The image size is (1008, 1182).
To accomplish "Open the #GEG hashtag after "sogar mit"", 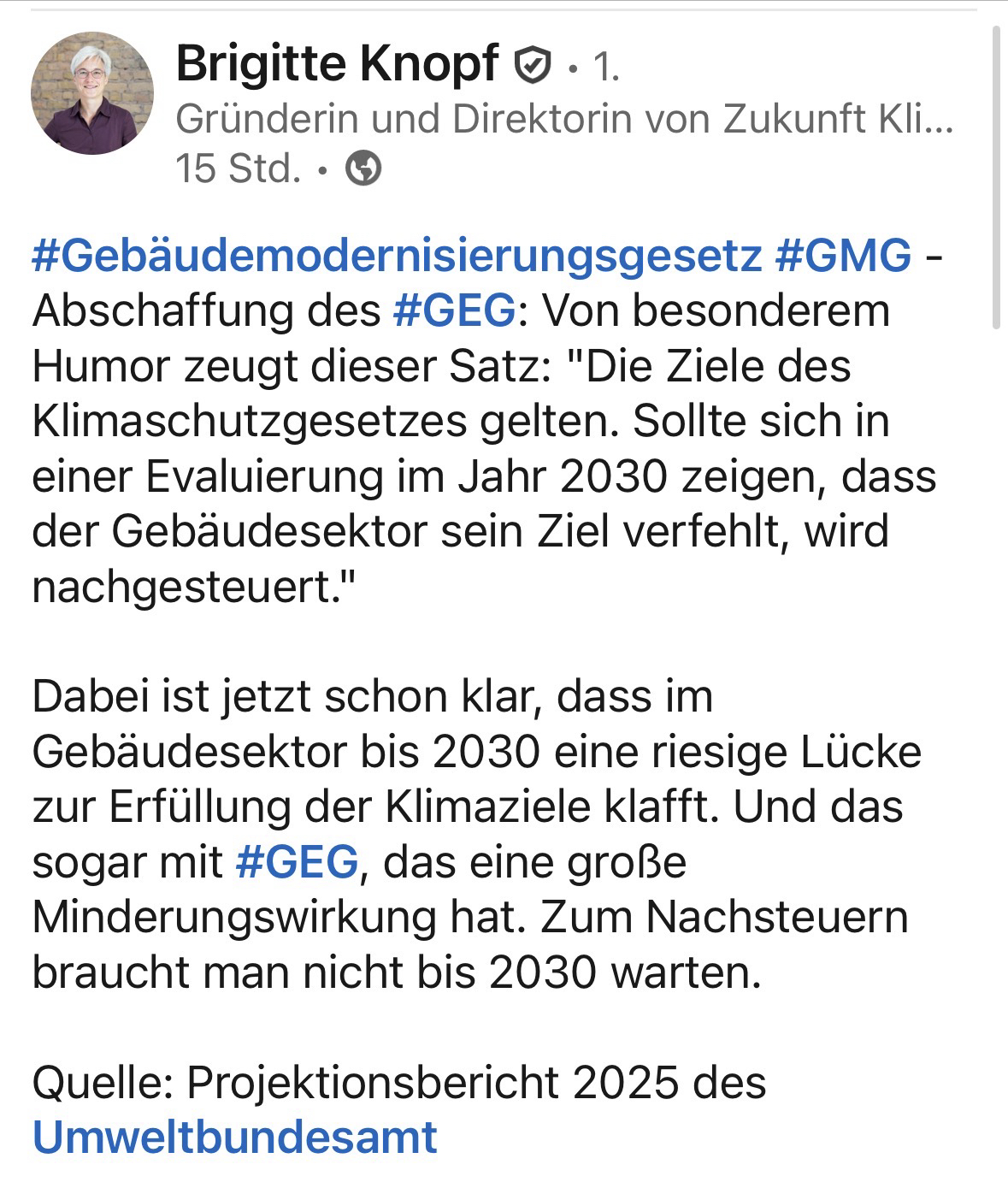I will (x=297, y=861).
